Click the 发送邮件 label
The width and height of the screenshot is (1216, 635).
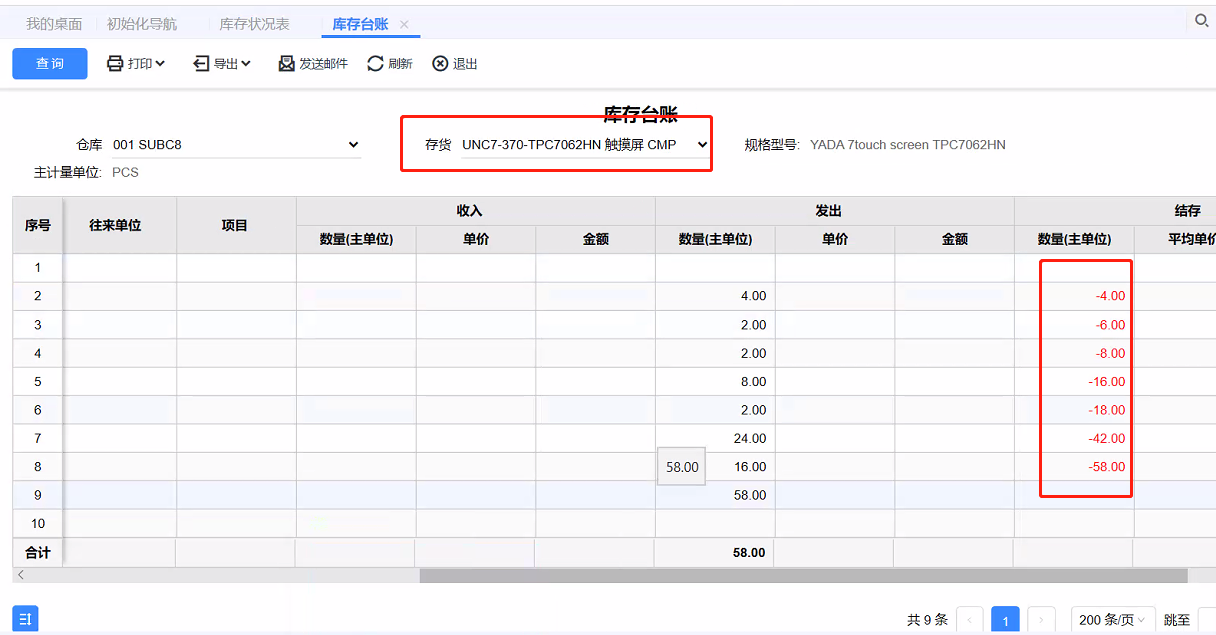323,64
